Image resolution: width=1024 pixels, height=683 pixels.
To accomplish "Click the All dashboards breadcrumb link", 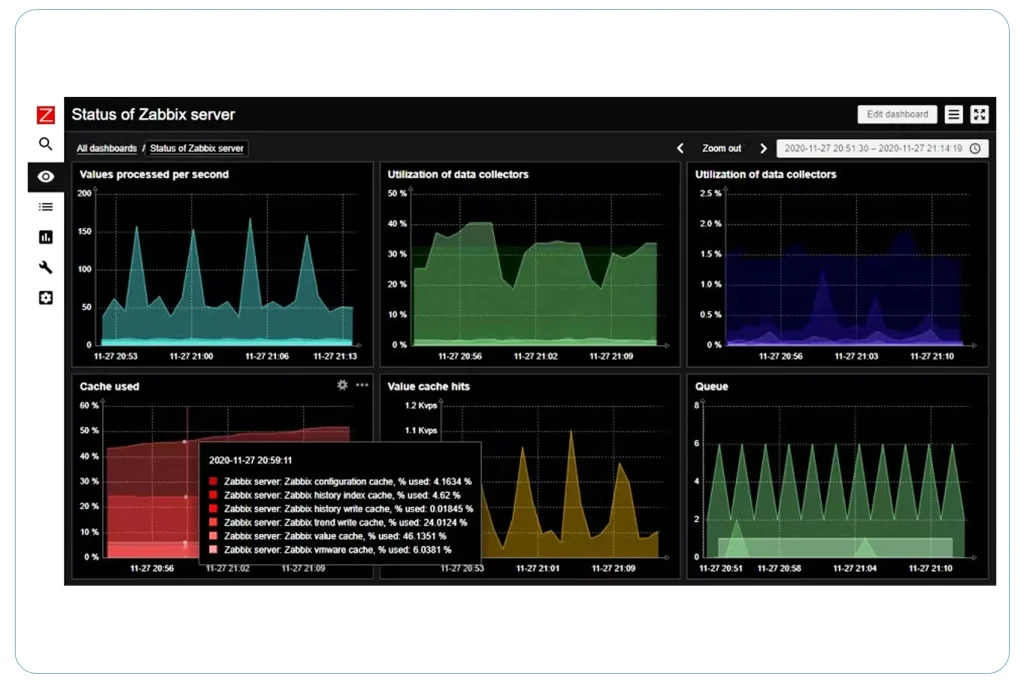I will [106, 148].
